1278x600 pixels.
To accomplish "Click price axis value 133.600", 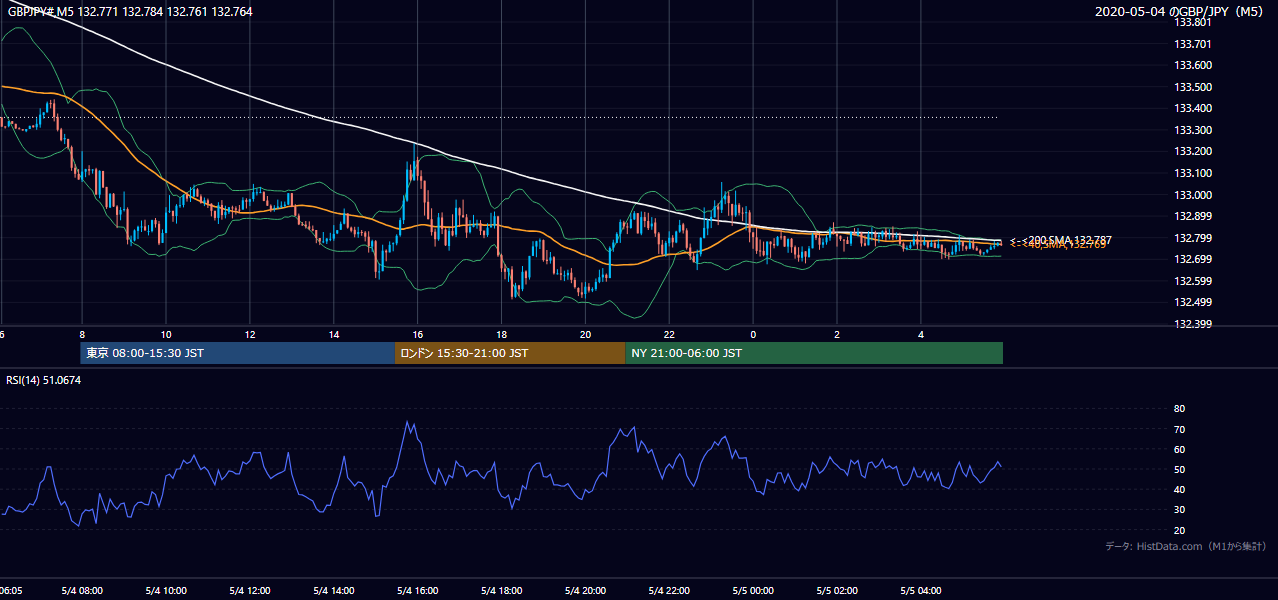I will coord(1192,65).
